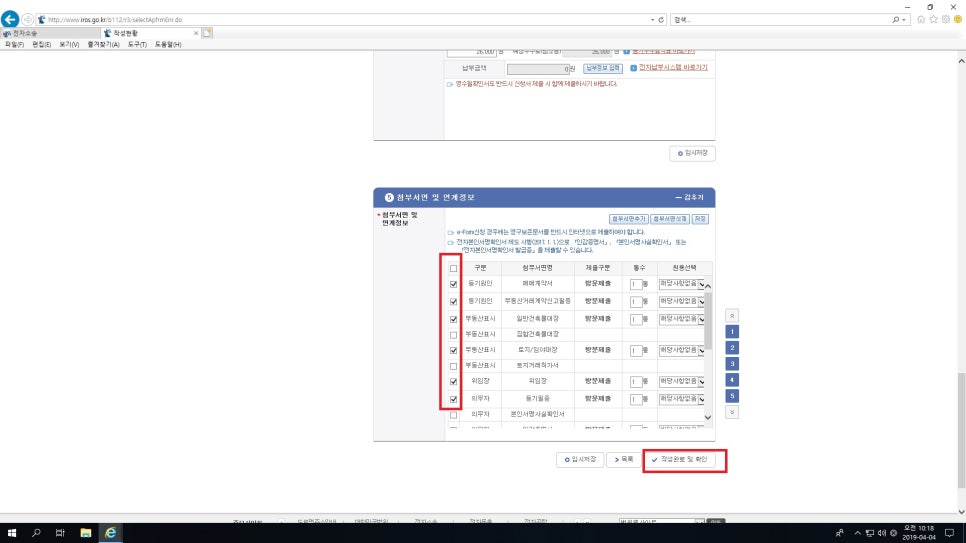Open taskbar search magnifier
The width and height of the screenshot is (966, 543).
point(36,533)
